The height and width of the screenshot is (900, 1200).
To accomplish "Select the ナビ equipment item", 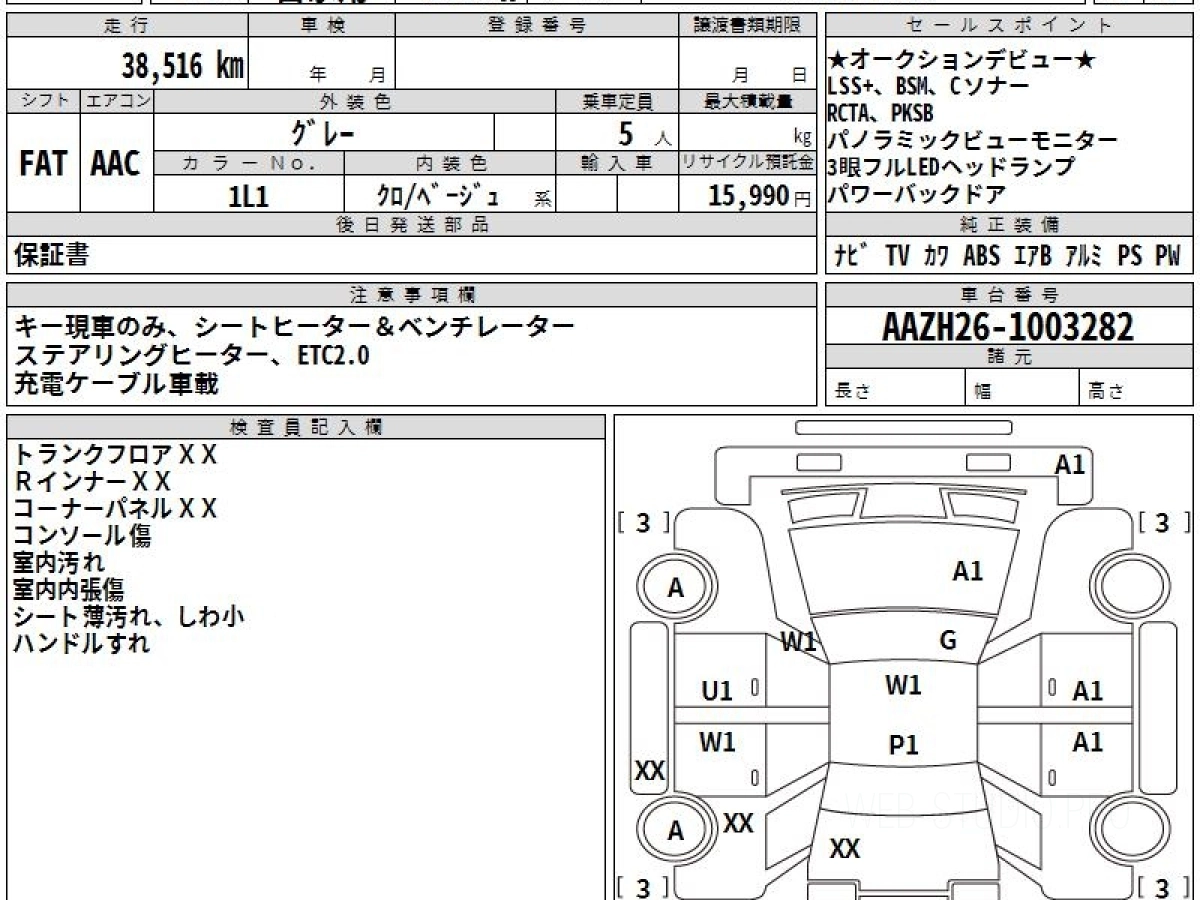I will [851, 256].
